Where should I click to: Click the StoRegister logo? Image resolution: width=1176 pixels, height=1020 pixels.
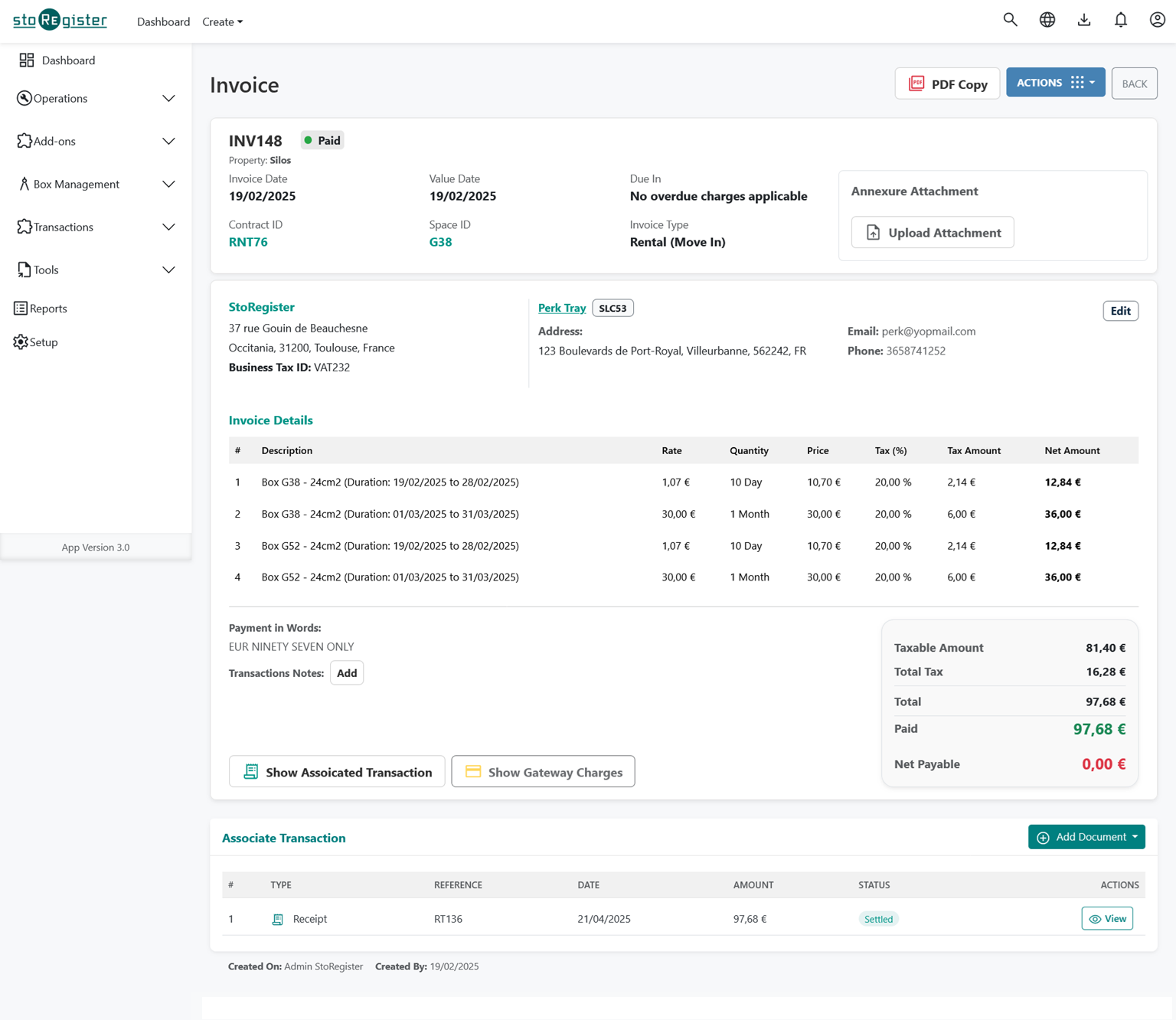(x=60, y=20)
